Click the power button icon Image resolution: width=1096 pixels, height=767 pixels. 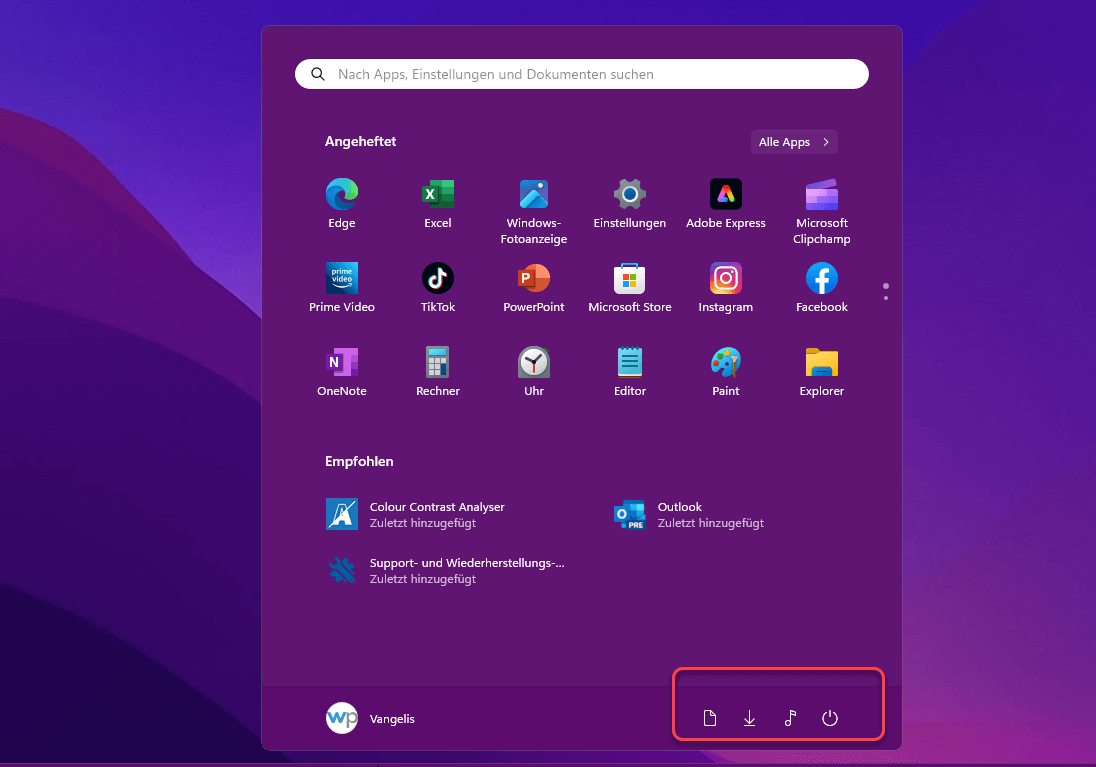(x=830, y=718)
